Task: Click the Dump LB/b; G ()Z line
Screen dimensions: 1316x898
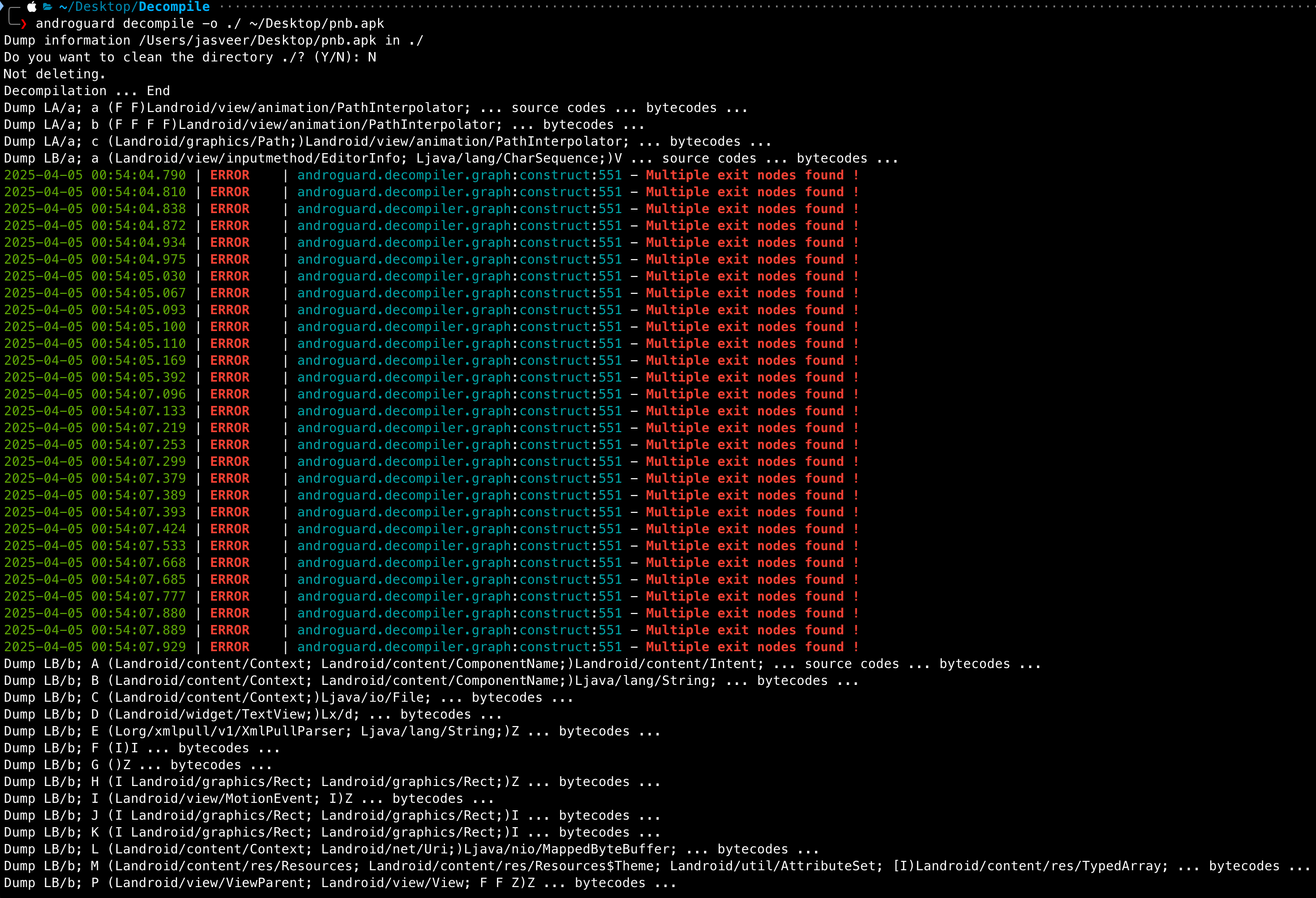Action: [138, 765]
